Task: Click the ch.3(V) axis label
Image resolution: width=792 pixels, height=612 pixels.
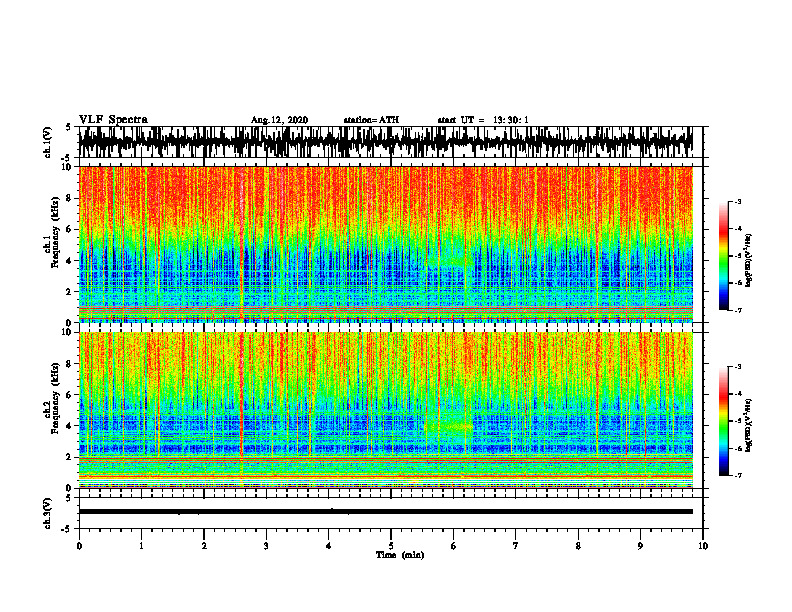Action: click(48, 513)
